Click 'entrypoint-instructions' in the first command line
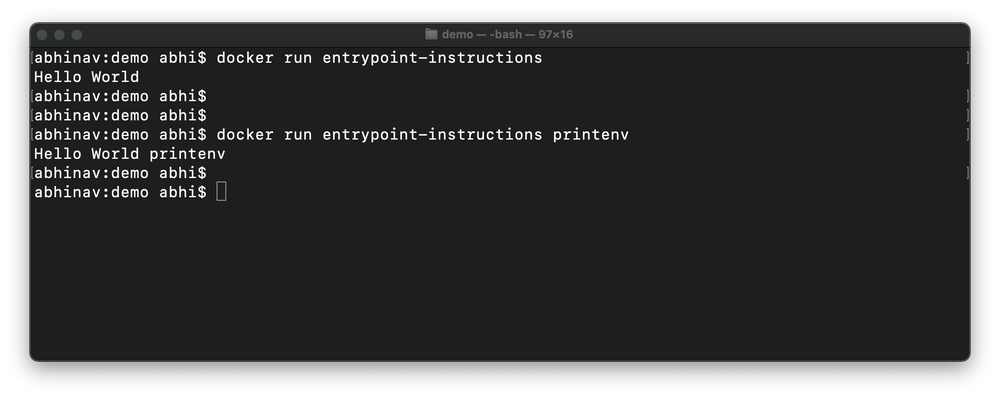 coord(432,58)
